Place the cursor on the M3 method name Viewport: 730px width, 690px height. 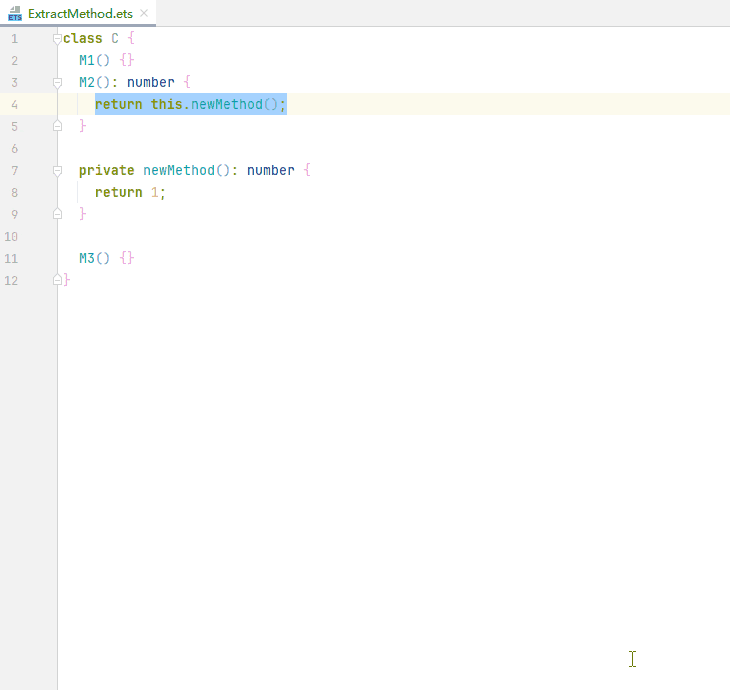[x=87, y=258]
